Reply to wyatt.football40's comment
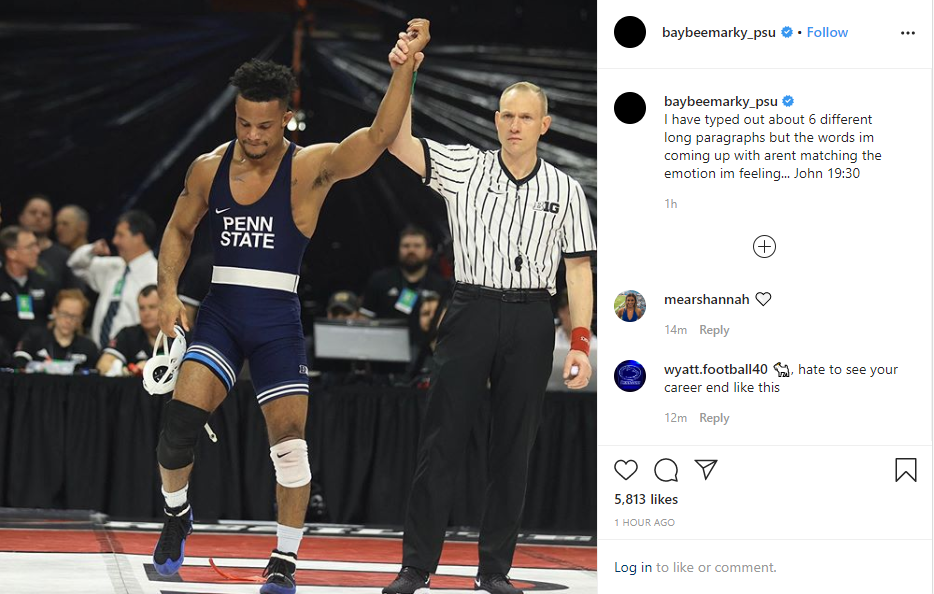 (x=714, y=418)
